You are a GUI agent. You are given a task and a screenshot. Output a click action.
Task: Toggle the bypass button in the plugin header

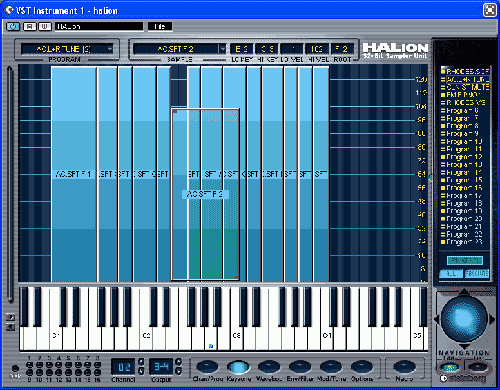(13, 26)
